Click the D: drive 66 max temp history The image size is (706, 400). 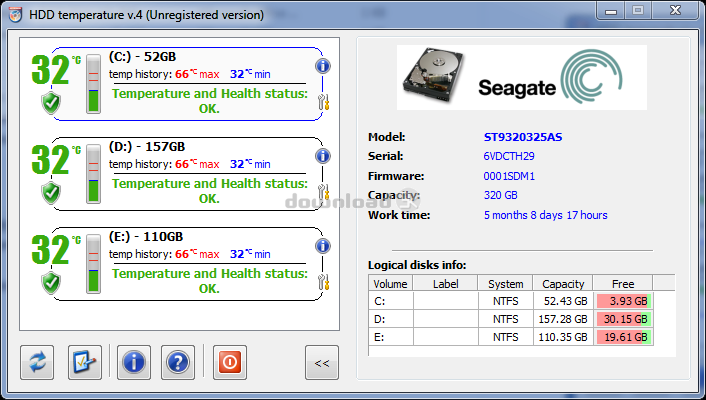point(197,164)
